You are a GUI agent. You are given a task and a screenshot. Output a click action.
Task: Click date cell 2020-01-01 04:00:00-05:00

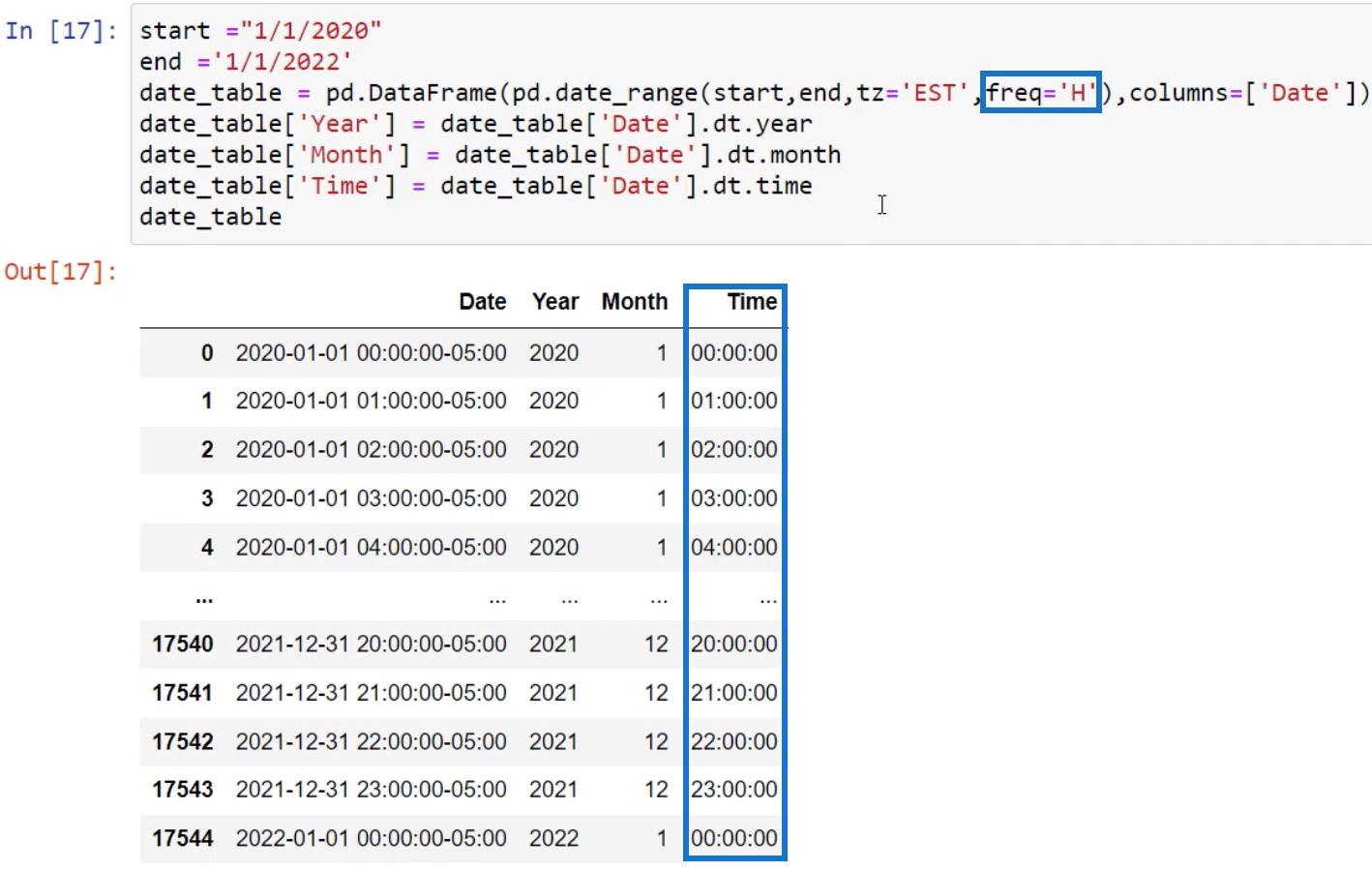click(372, 548)
